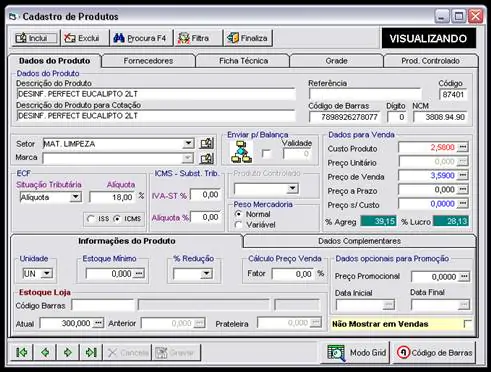The width and height of the screenshot is (491, 372).
Task: Open the ellipsis button beside Preço Unitário
Action: 463,161
